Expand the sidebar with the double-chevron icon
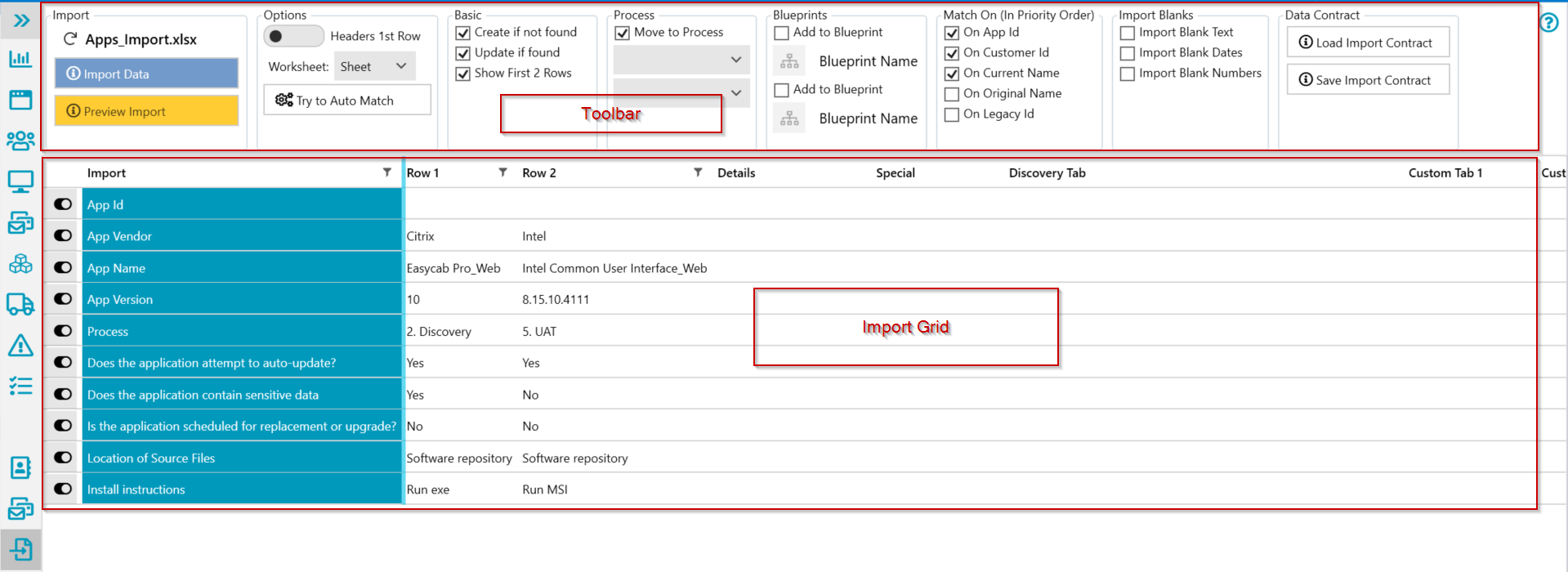This screenshot has height=572, width=1568. click(21, 20)
